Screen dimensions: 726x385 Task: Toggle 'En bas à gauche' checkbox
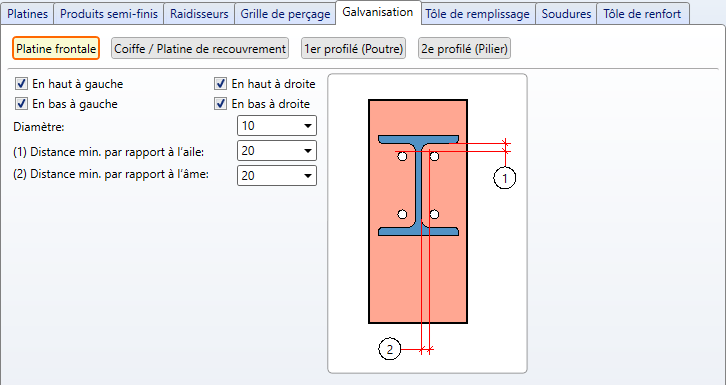pyautogui.click(x=21, y=104)
